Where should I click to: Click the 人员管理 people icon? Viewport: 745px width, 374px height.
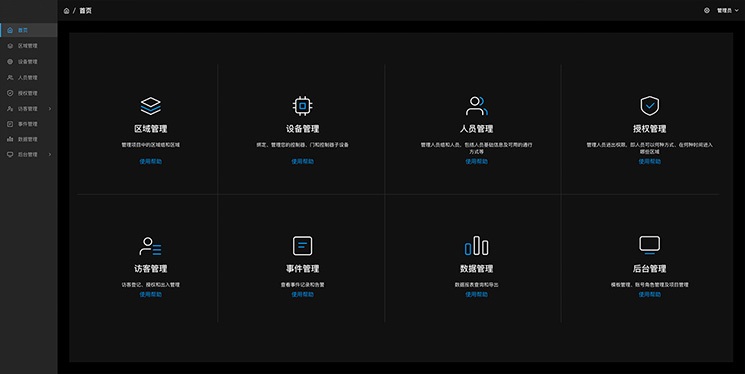(x=477, y=106)
